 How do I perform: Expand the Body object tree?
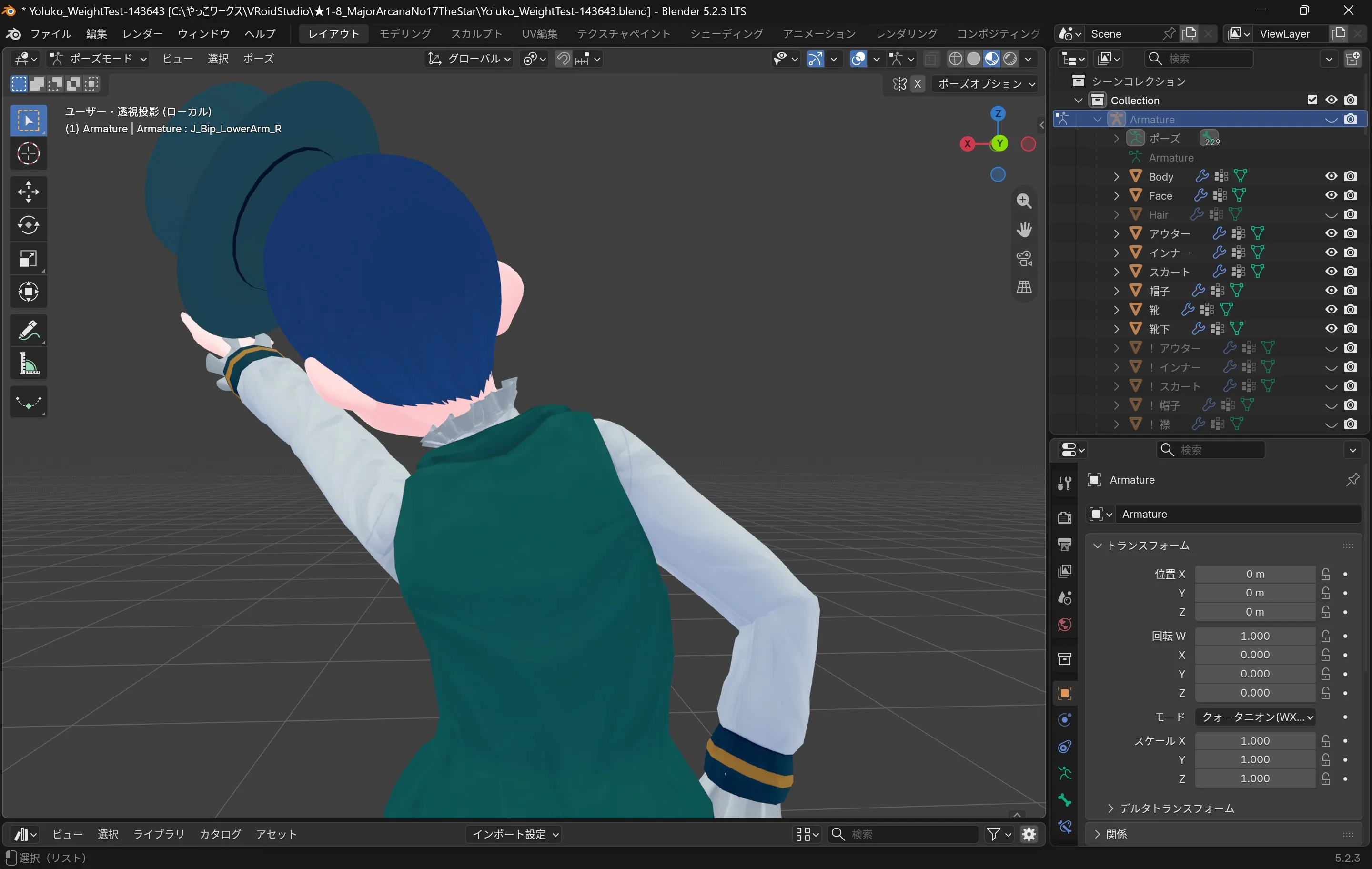(1116, 177)
